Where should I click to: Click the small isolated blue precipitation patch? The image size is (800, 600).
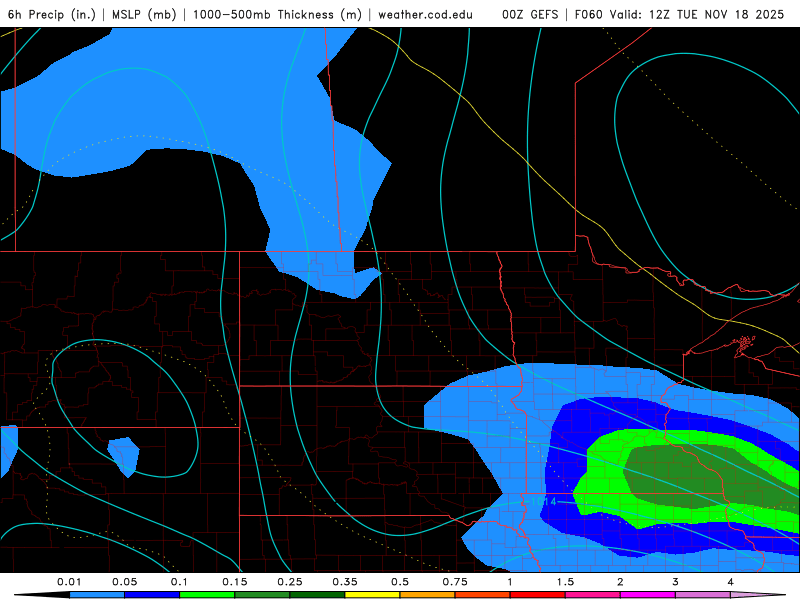point(124,457)
